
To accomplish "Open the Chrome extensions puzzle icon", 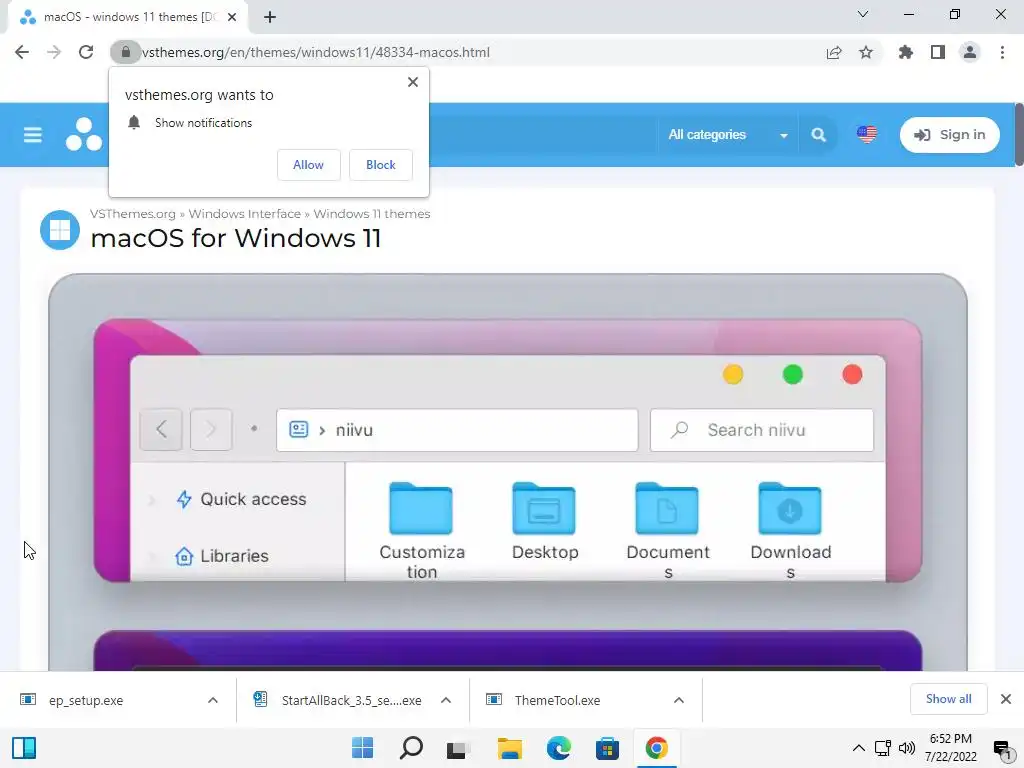I will point(906,52).
